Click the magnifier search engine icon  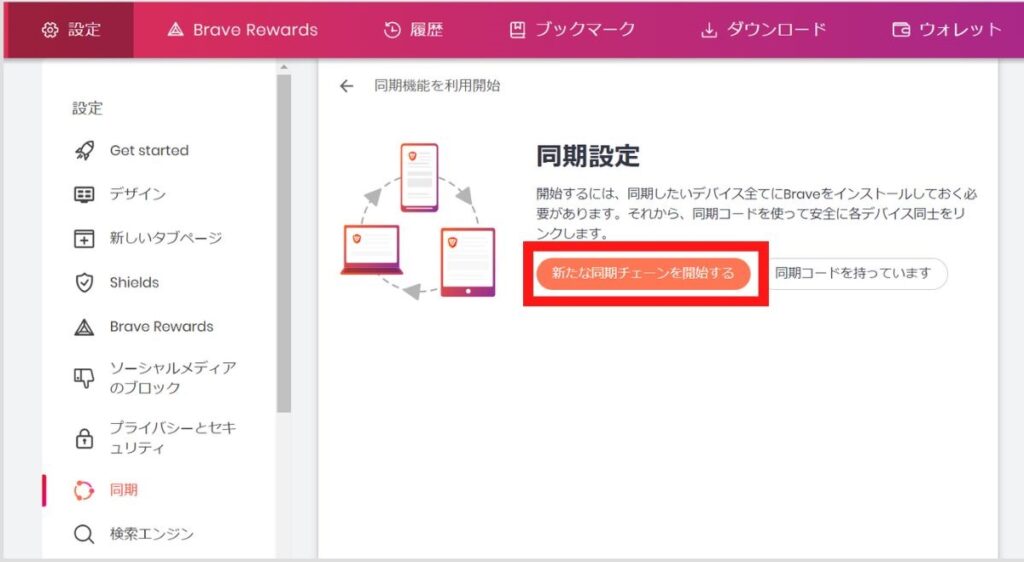coord(84,534)
